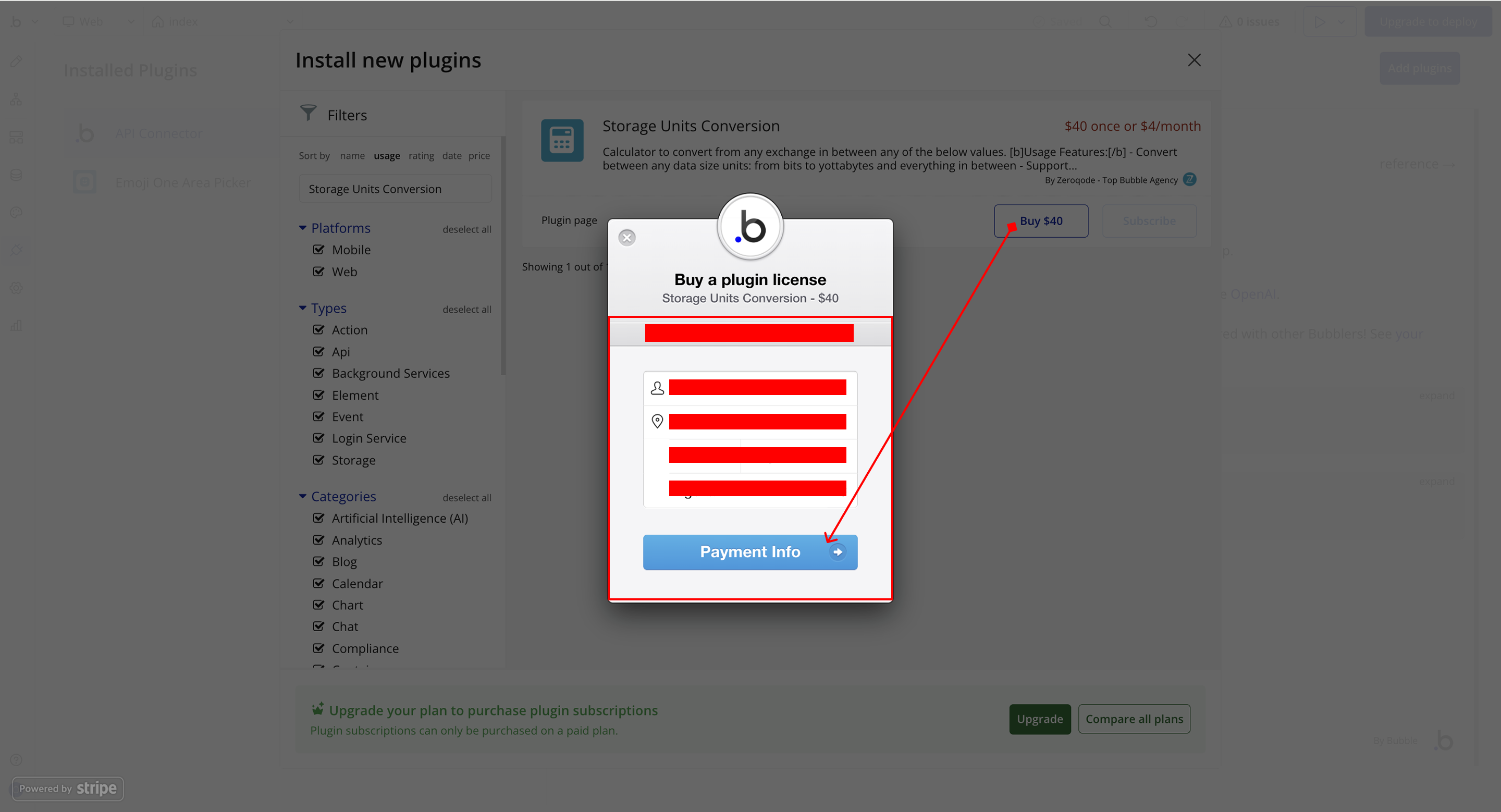Collapse the Platforms filter section

click(x=302, y=228)
